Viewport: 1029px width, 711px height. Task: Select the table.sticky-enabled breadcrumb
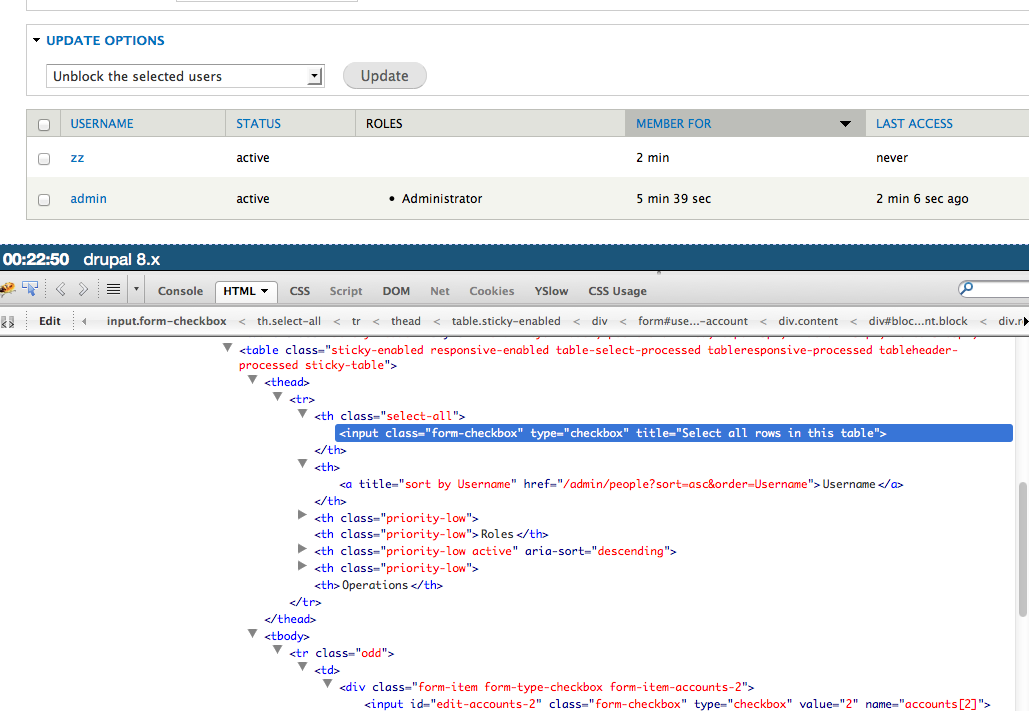(506, 321)
